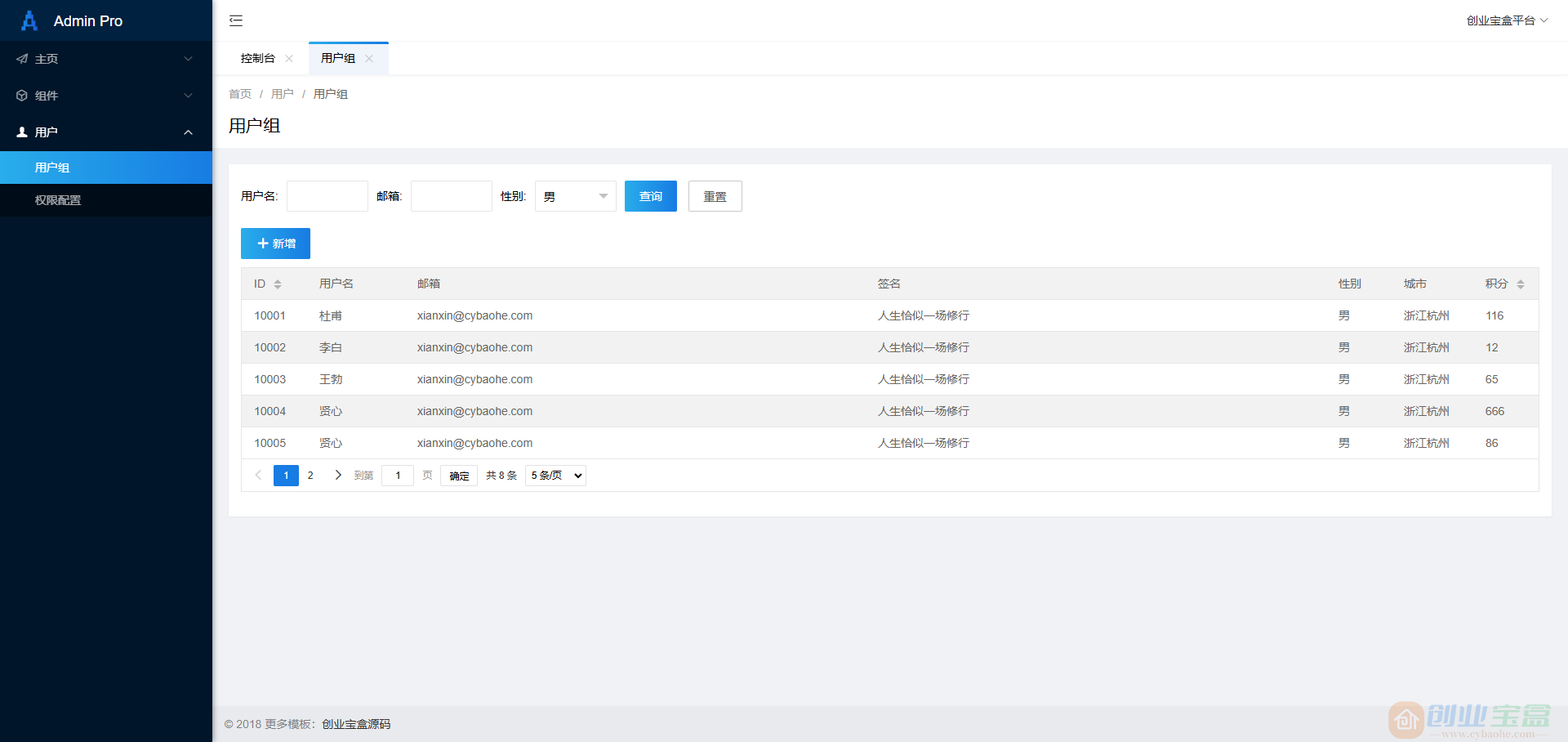Sort the table by ID column

coord(278,284)
